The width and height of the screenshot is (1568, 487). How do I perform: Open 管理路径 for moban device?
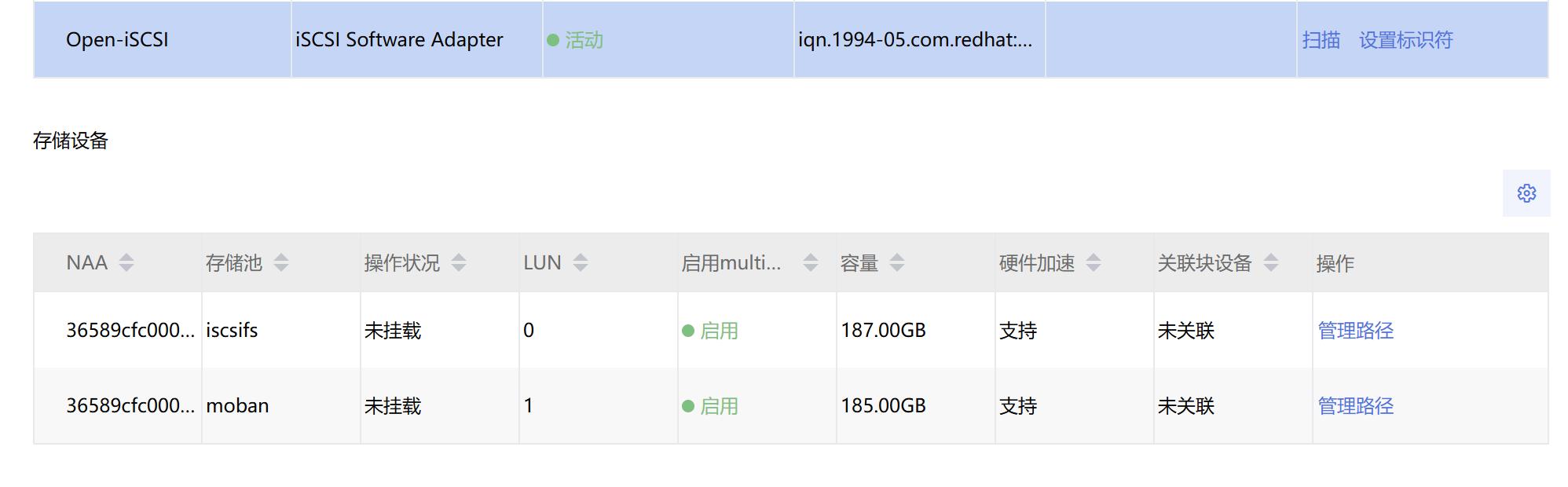[x=1355, y=406]
